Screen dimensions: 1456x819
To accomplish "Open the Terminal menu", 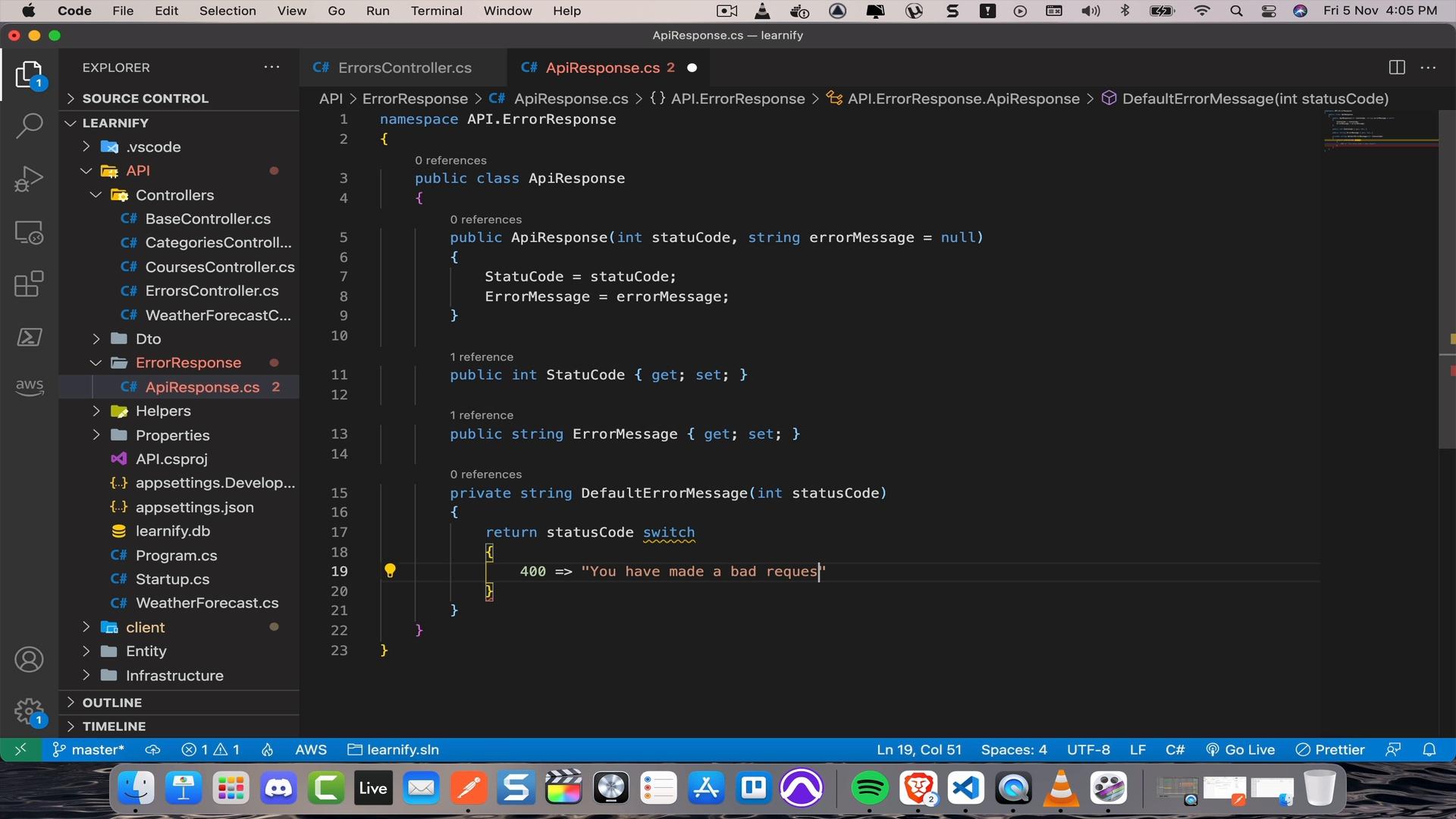I will pos(437,11).
